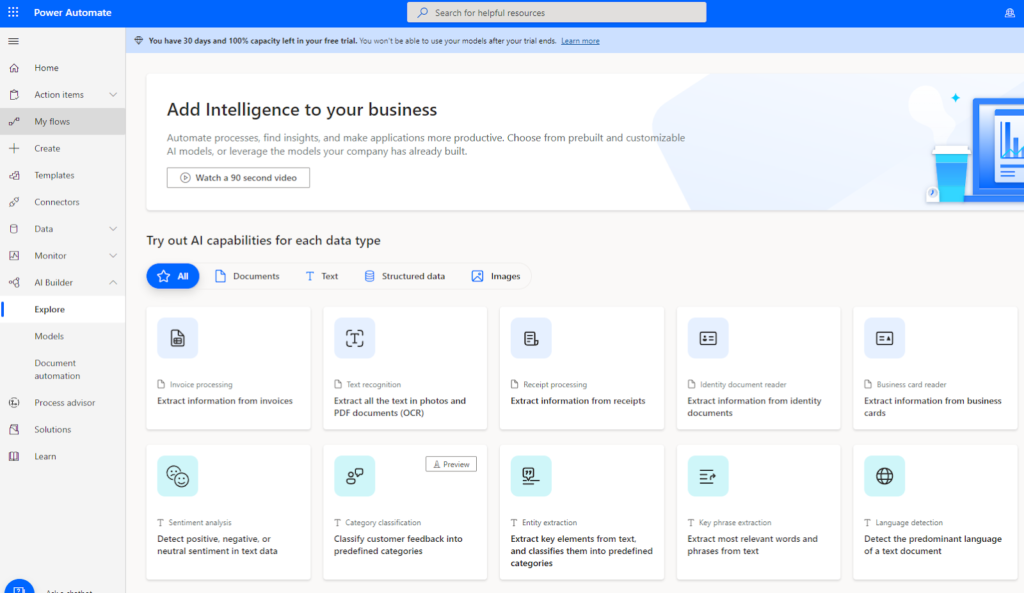Click 'Classify customer feedback' description text
This screenshot has width=1024, height=593.
click(398, 545)
